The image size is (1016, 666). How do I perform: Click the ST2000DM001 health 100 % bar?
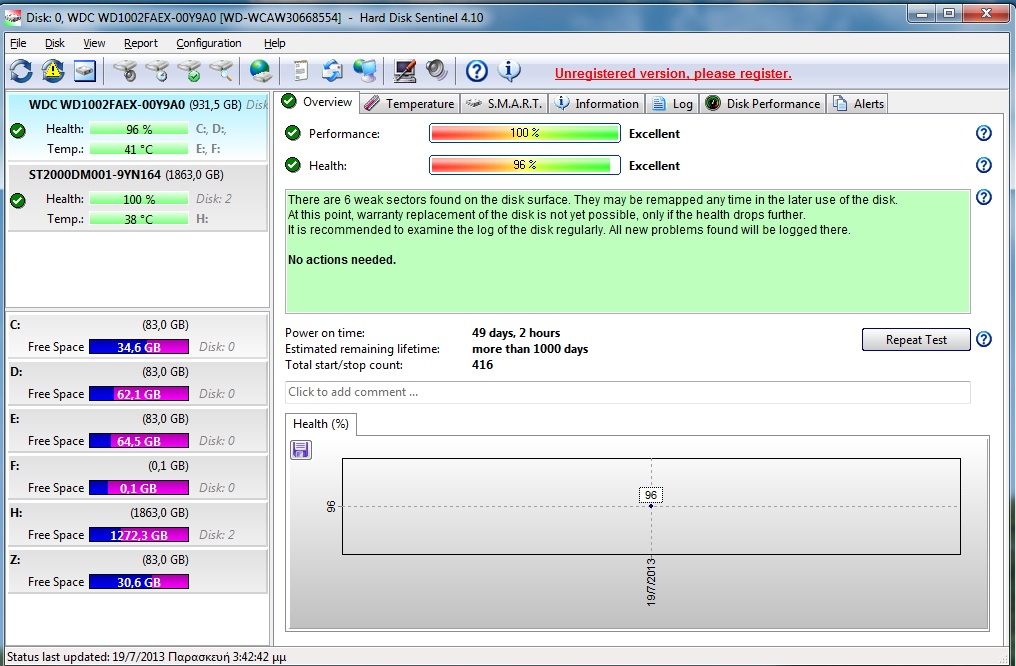click(139, 199)
